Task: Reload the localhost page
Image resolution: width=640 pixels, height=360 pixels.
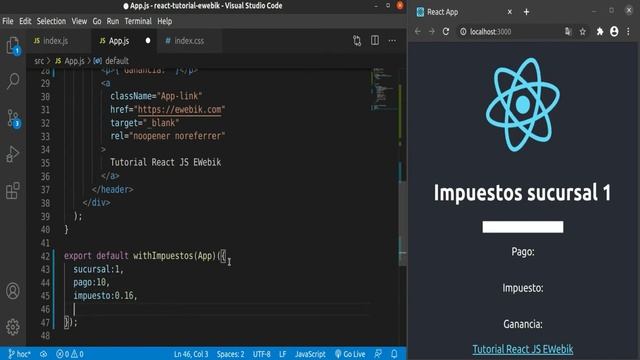Action: (446, 31)
